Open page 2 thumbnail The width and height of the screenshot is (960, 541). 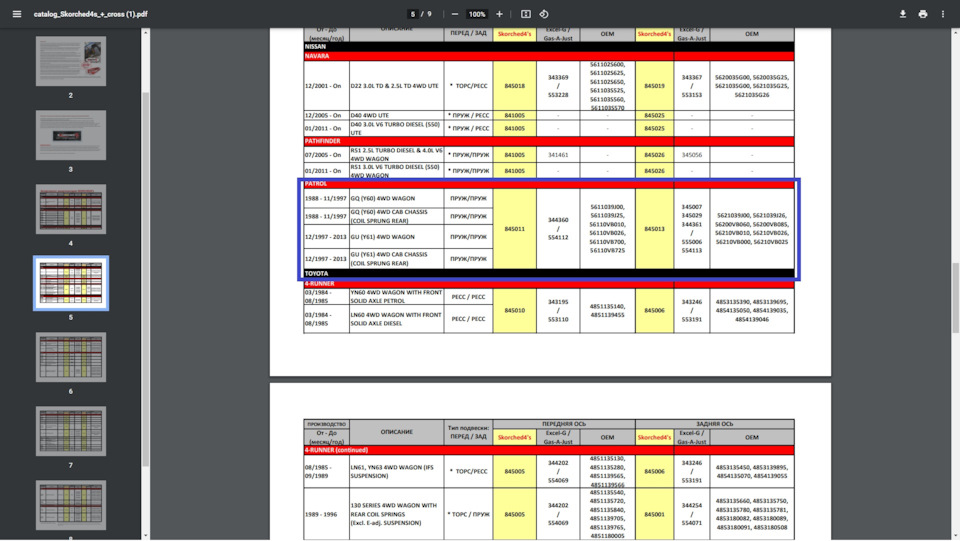tap(71, 61)
